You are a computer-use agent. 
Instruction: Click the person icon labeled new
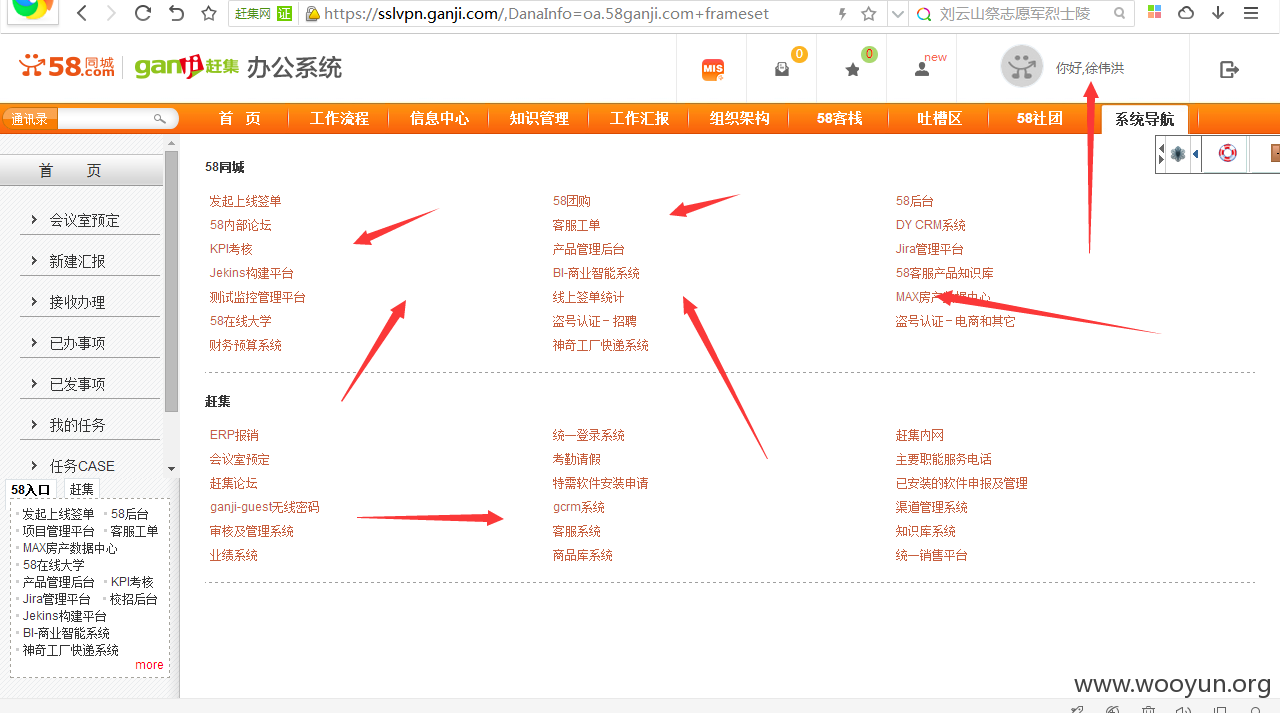tap(922, 69)
